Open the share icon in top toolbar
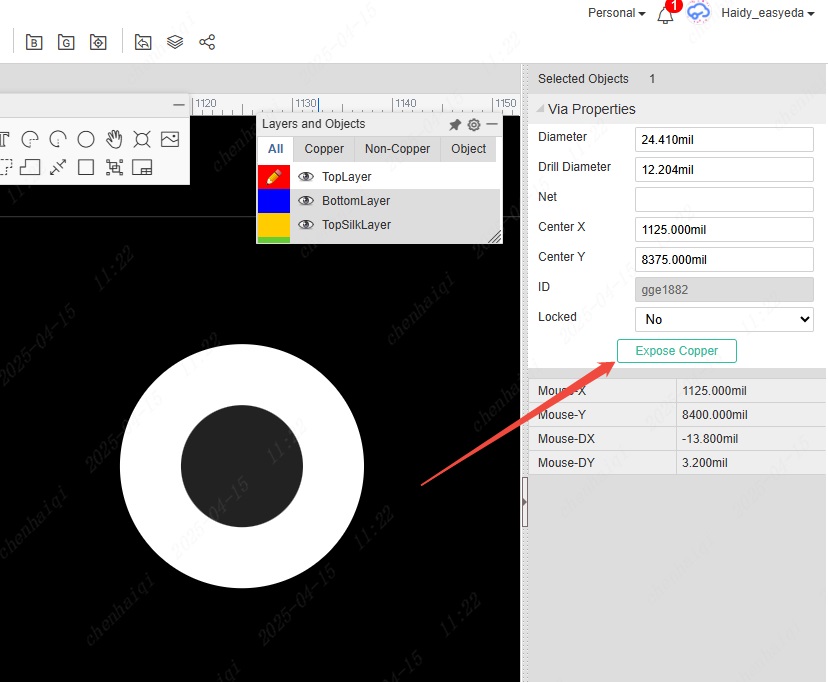 tap(207, 42)
